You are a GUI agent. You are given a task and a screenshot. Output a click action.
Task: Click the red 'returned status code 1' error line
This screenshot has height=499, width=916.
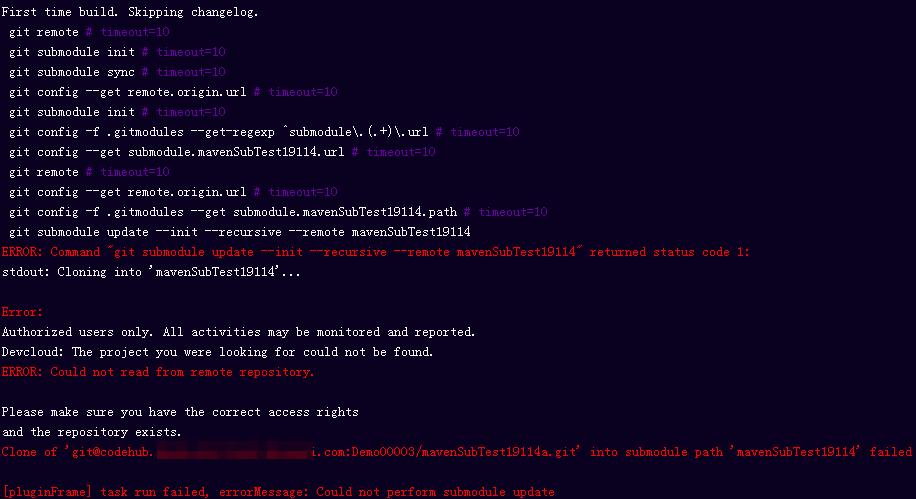pos(375,252)
